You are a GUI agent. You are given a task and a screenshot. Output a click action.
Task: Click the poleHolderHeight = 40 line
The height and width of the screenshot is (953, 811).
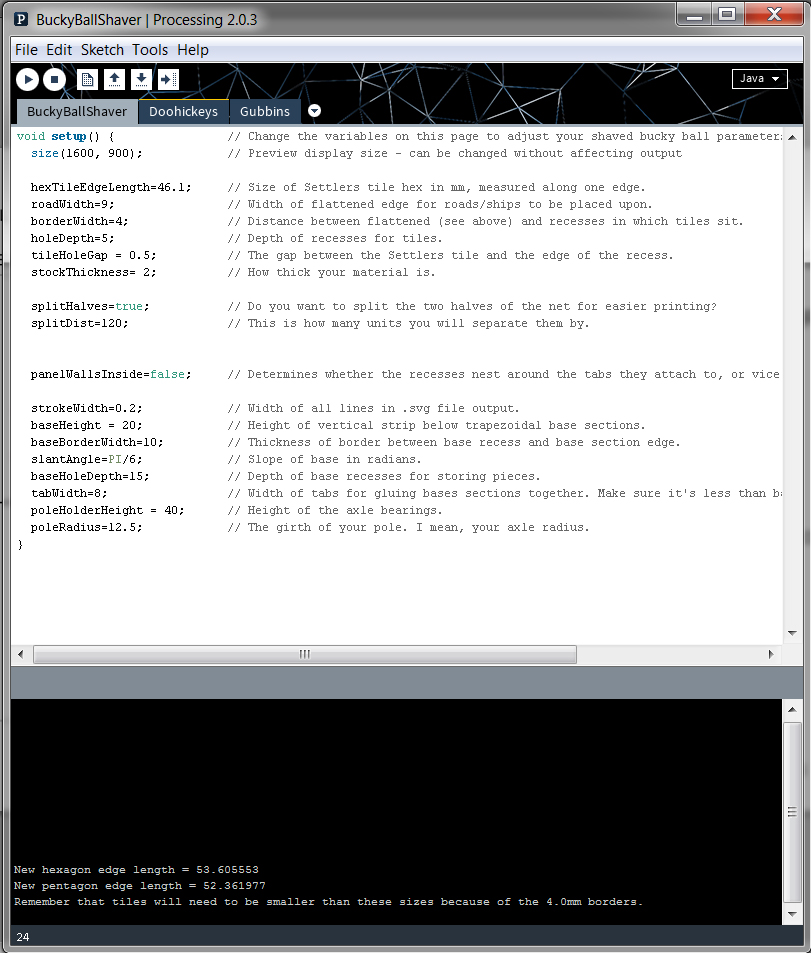pos(107,511)
